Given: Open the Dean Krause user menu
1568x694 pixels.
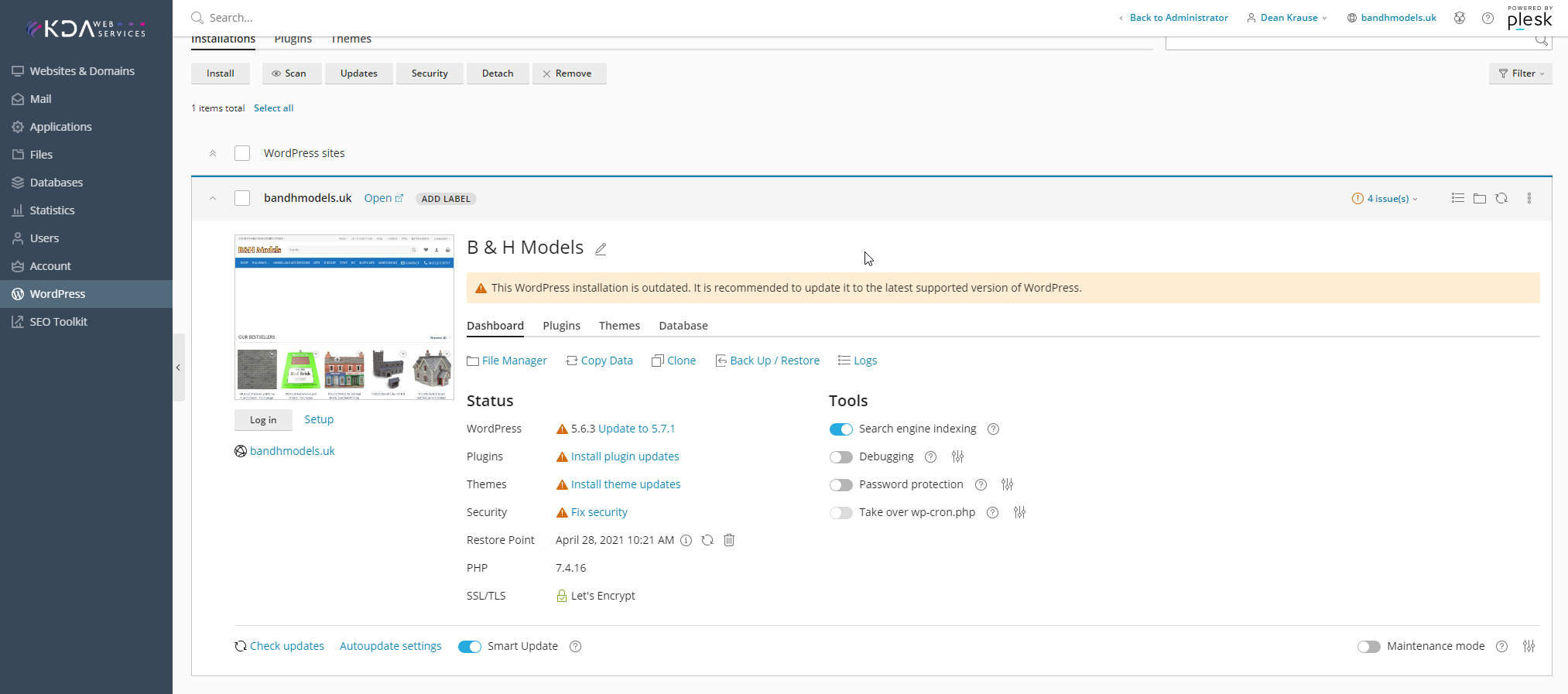Looking at the screenshot, I should [x=1287, y=18].
